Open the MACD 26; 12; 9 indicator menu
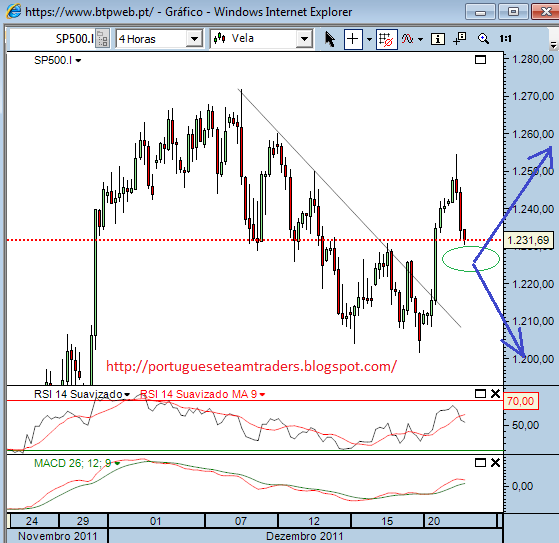 [x=117, y=463]
